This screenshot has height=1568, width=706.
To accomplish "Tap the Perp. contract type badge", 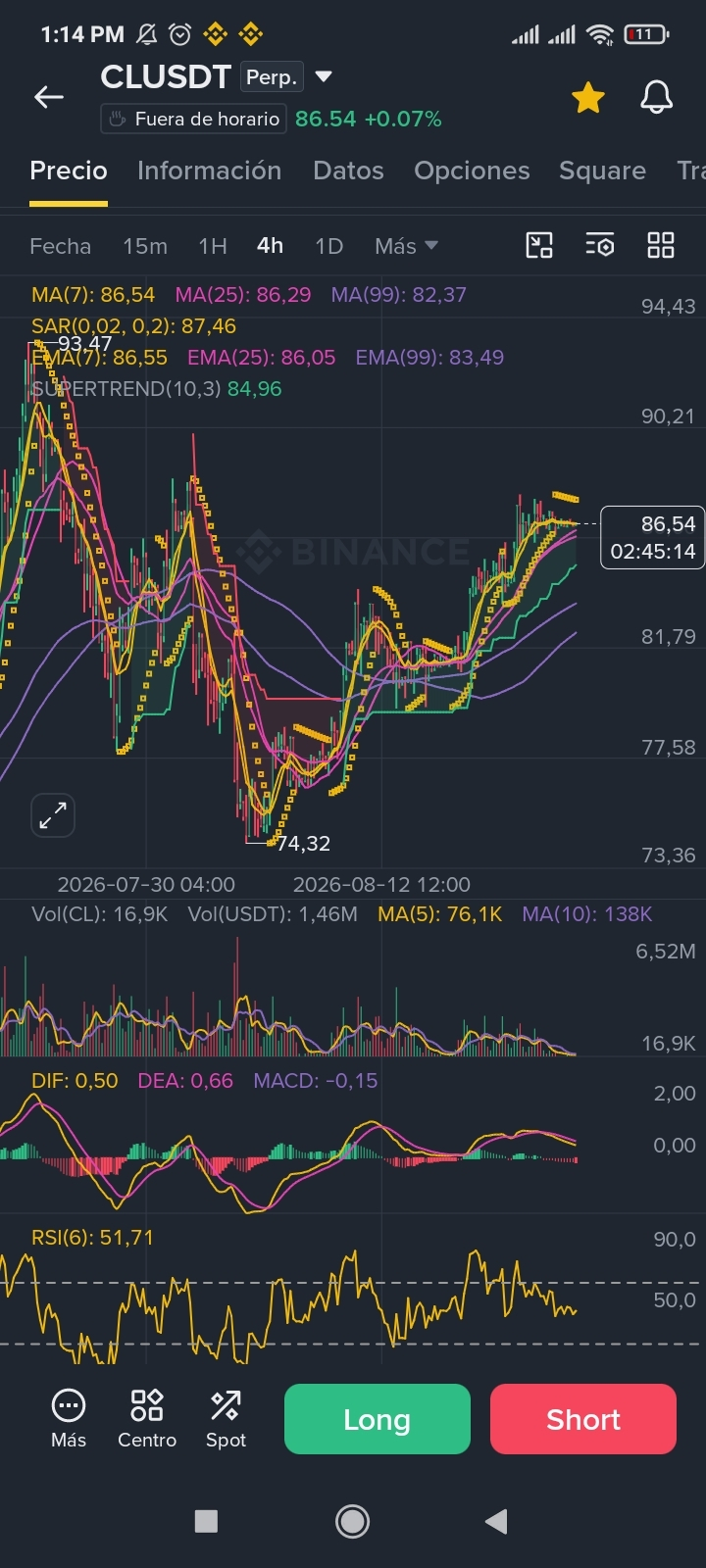I will point(271,77).
